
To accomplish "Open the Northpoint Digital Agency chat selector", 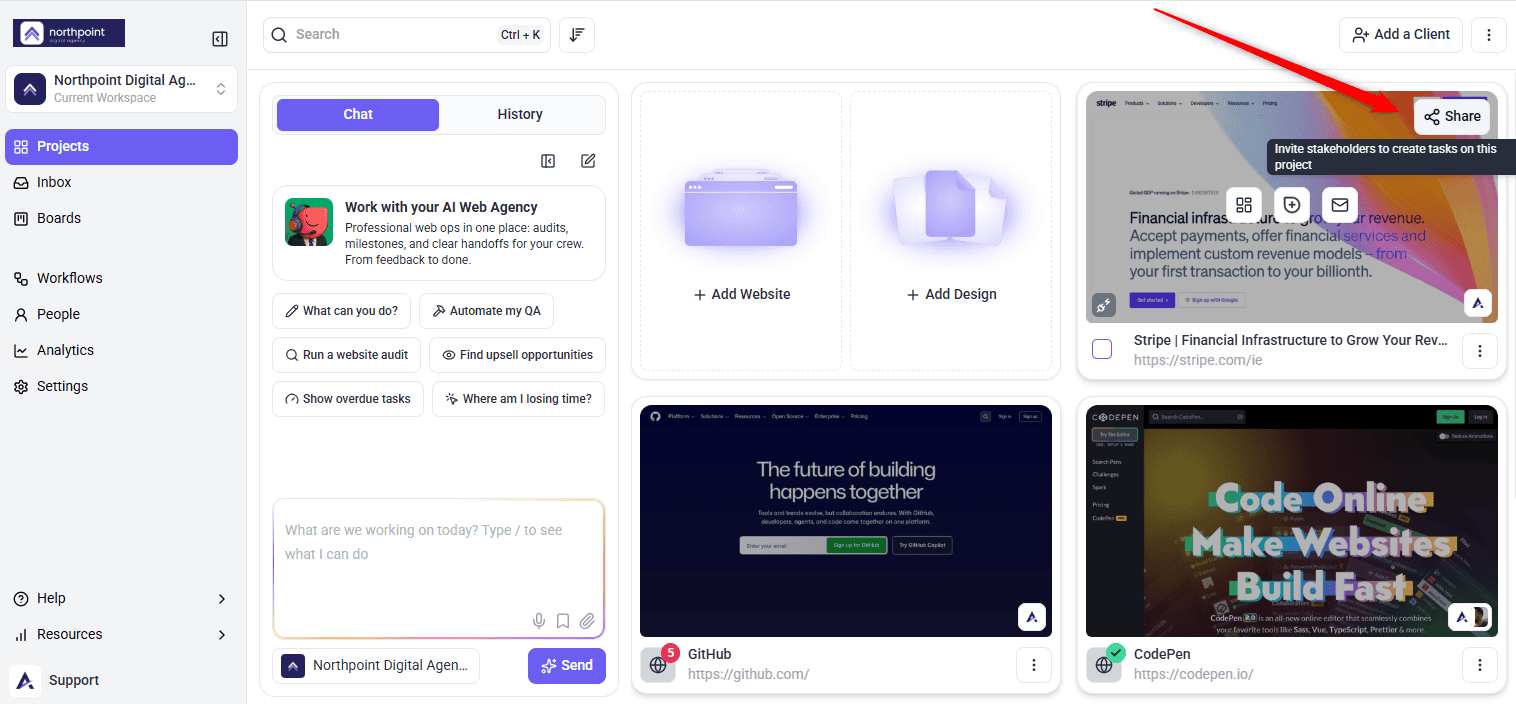I will [x=376, y=665].
